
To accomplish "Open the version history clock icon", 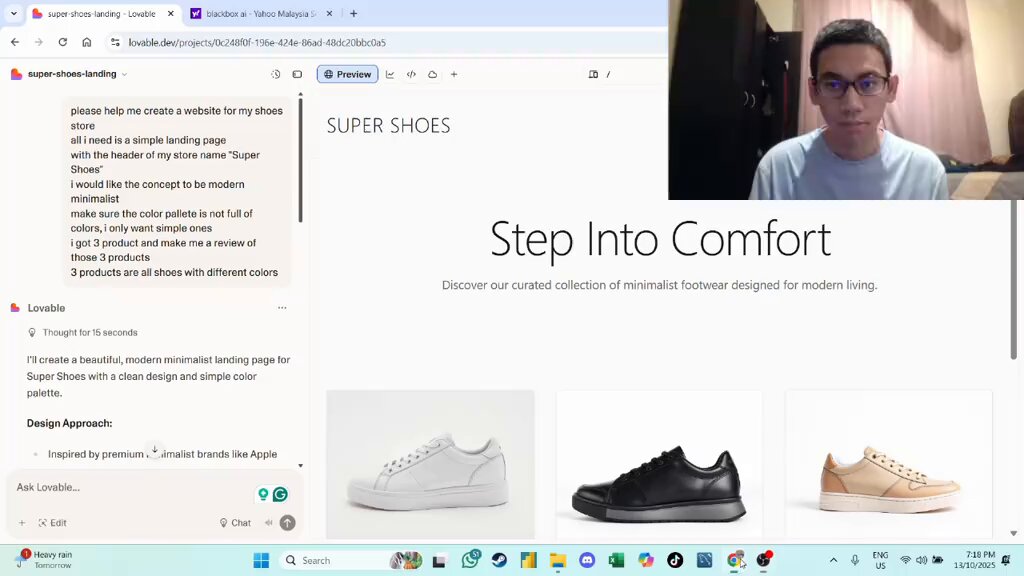I will point(276,74).
